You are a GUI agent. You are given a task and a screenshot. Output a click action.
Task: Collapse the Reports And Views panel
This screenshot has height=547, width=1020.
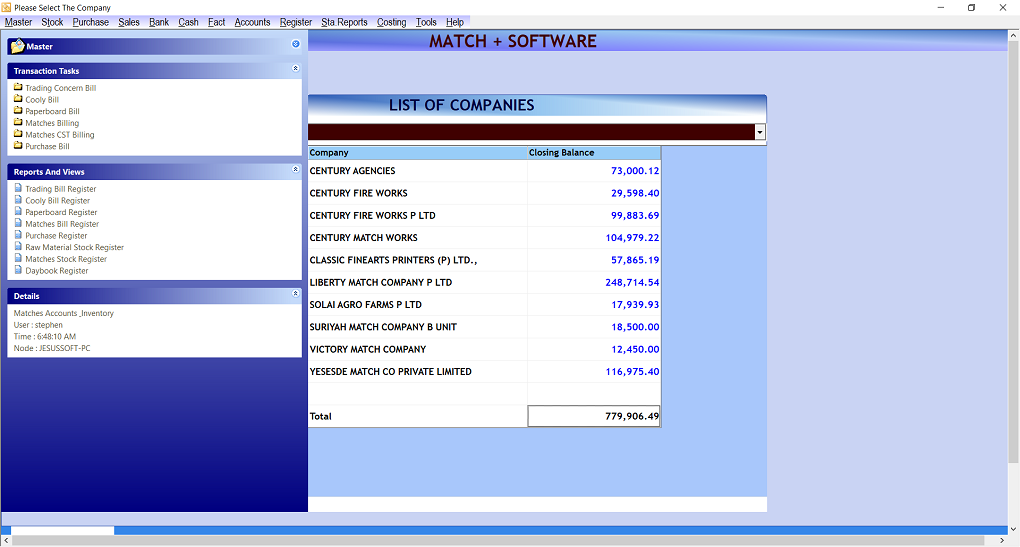295,170
